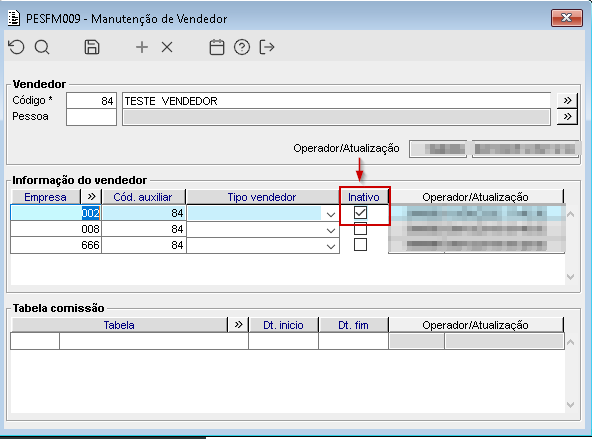Click the Cód. auxiliar column header
The height and width of the screenshot is (439, 592).
[143, 197]
